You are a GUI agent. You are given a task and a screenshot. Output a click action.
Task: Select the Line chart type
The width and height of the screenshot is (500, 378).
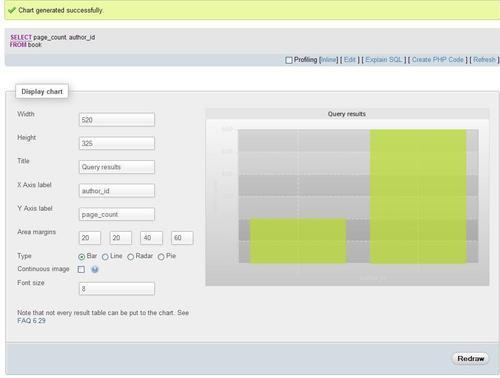pyautogui.click(x=105, y=257)
